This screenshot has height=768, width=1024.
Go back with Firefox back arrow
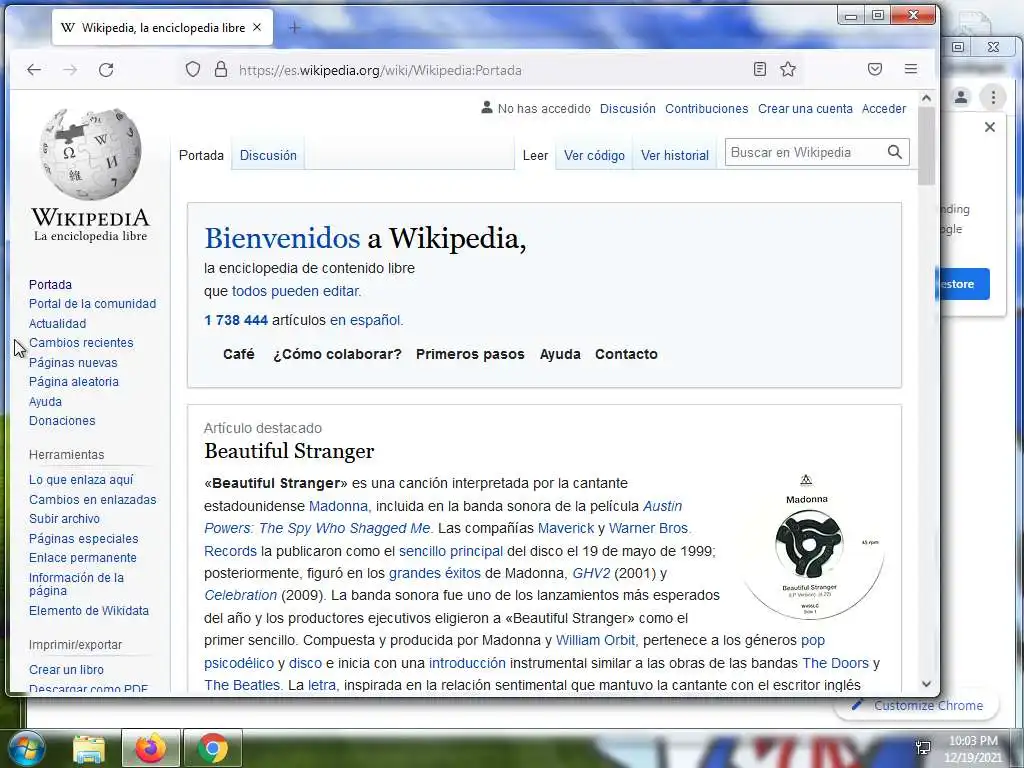tap(34, 70)
